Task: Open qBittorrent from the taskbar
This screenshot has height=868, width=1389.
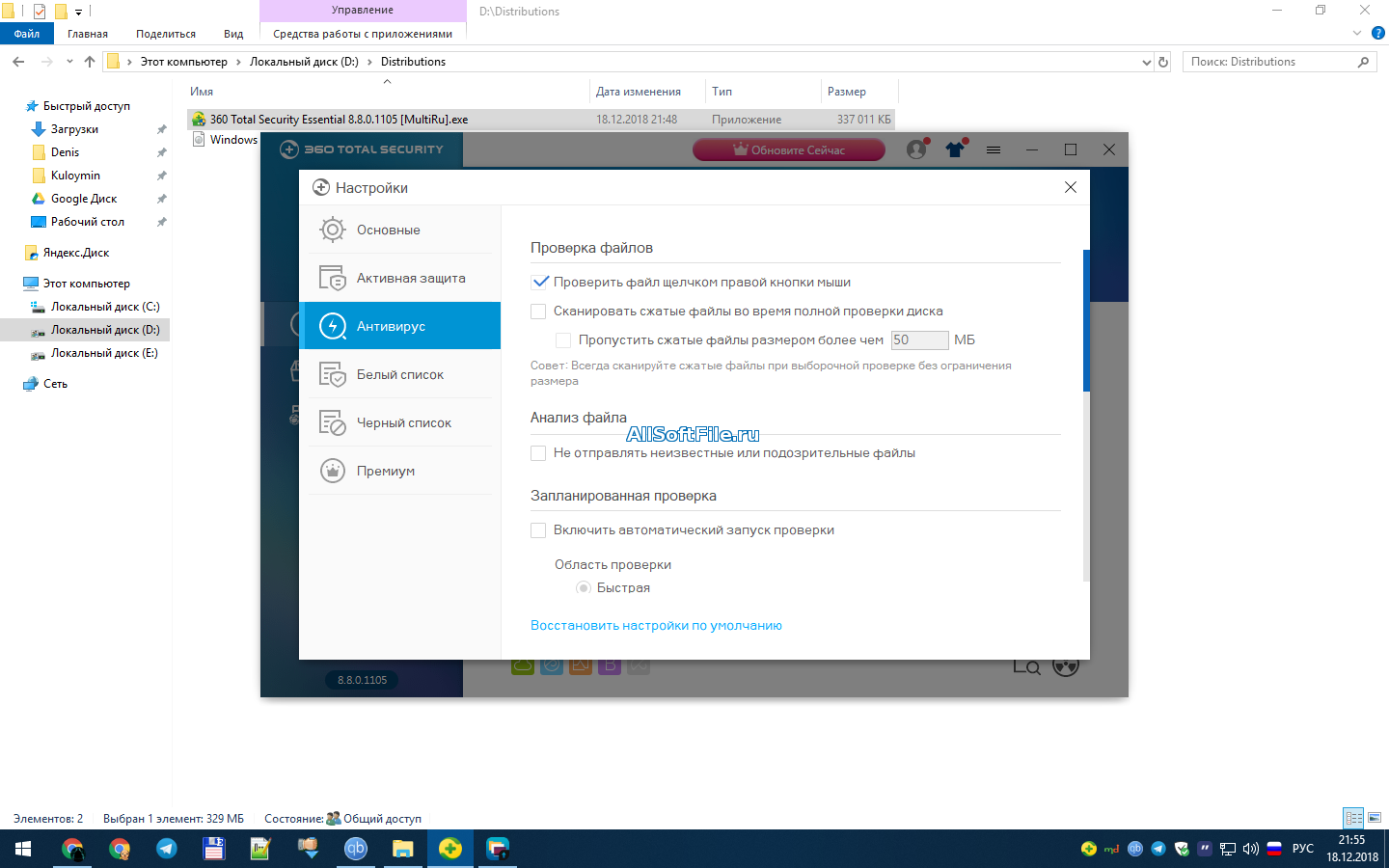Action: pyautogui.click(x=356, y=849)
